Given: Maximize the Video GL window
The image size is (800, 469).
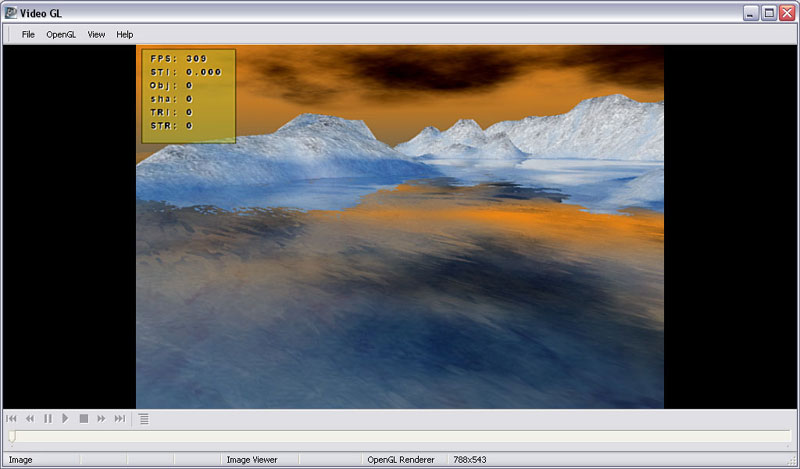Looking at the screenshot, I should pyautogui.click(x=768, y=13).
